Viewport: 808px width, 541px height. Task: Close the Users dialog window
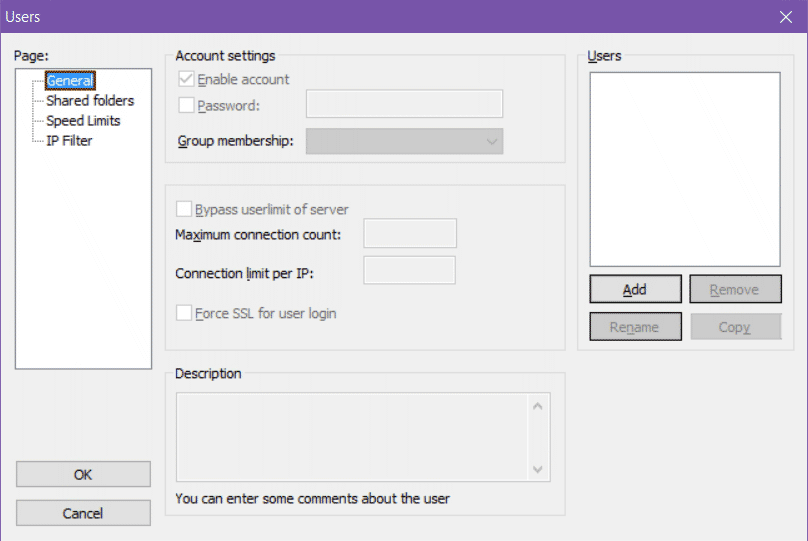coord(785,16)
